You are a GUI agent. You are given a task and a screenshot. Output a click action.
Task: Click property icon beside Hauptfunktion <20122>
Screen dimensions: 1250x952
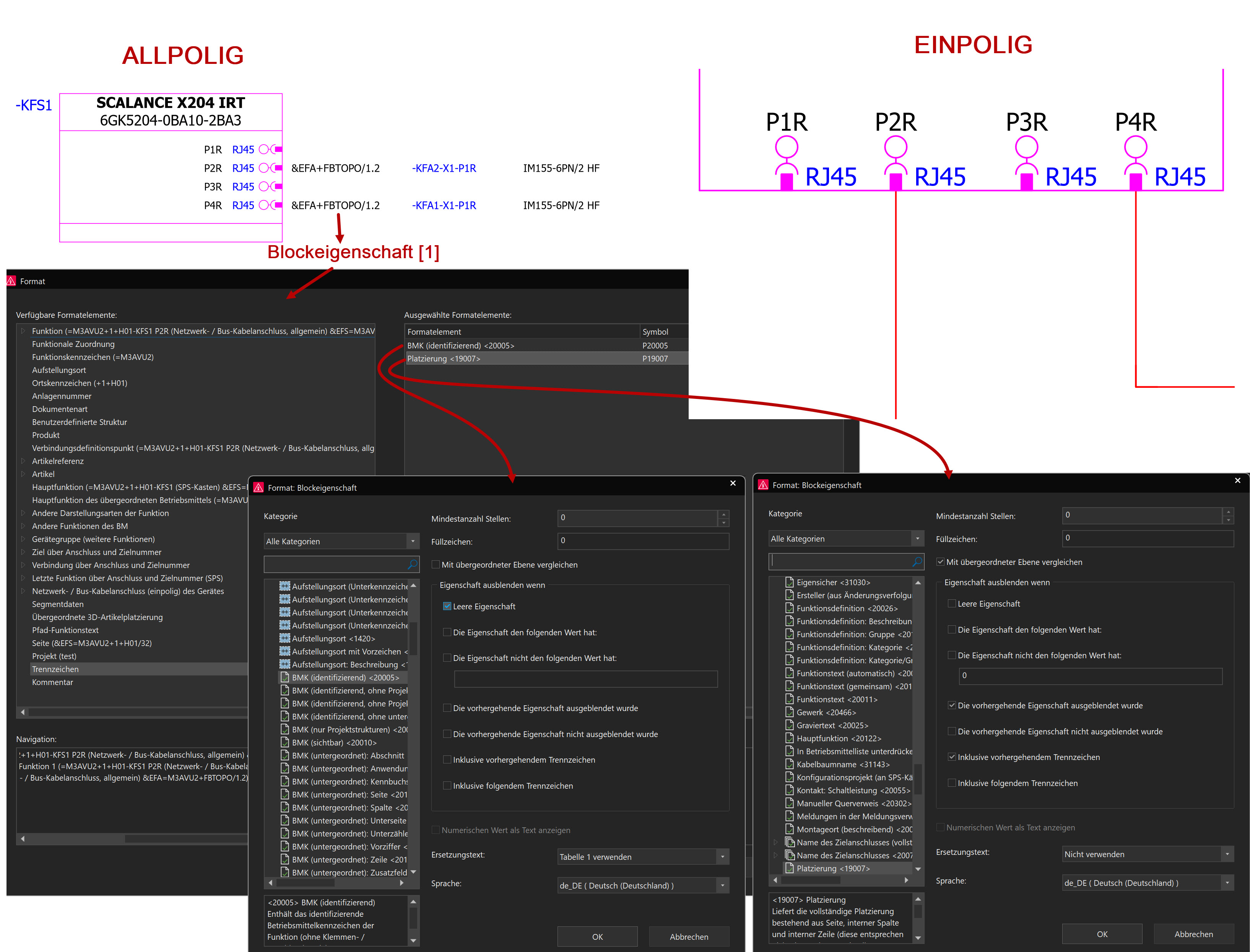[790, 738]
